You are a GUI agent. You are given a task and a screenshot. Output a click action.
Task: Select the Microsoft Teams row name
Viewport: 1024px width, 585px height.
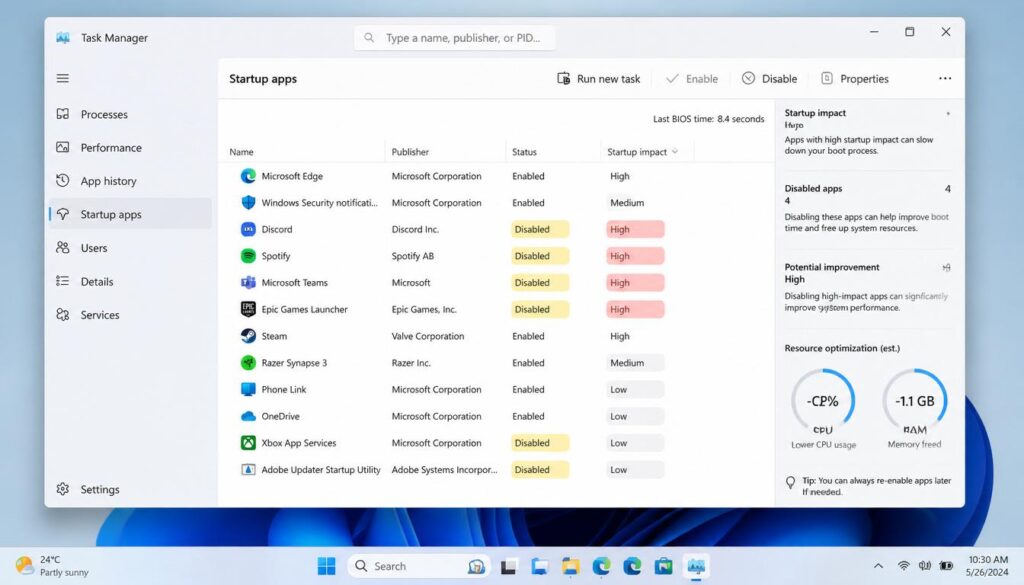[295, 283]
